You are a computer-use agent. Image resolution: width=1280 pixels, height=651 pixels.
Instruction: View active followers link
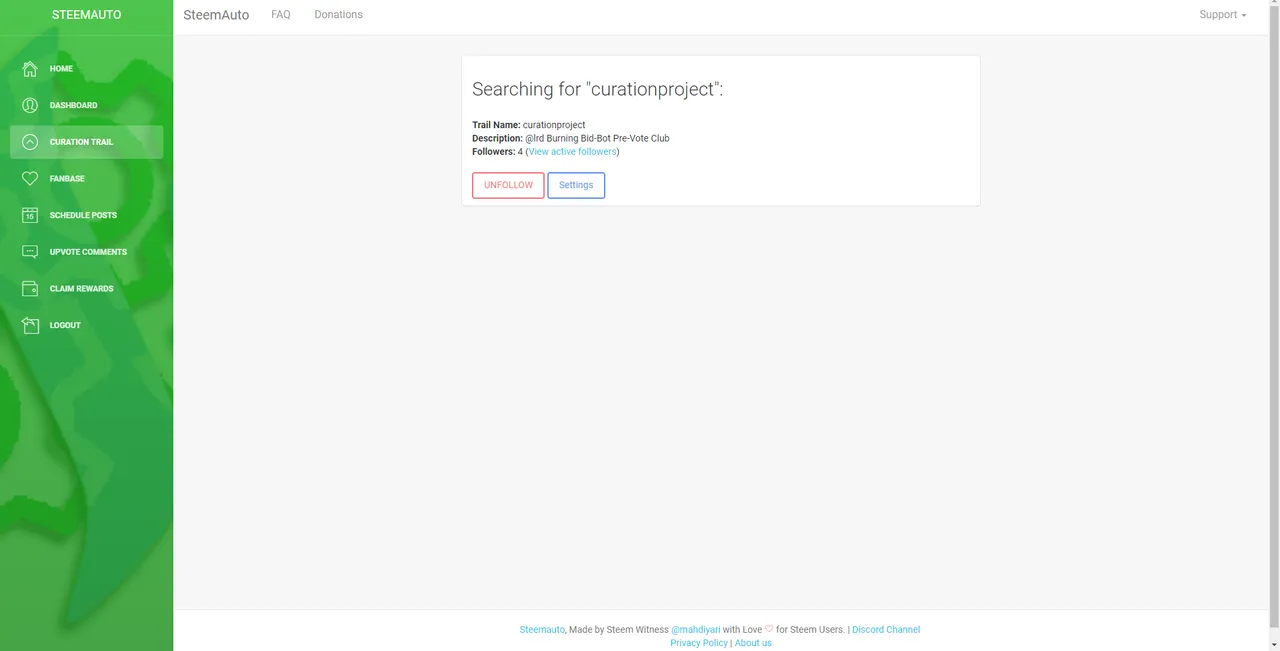click(573, 152)
